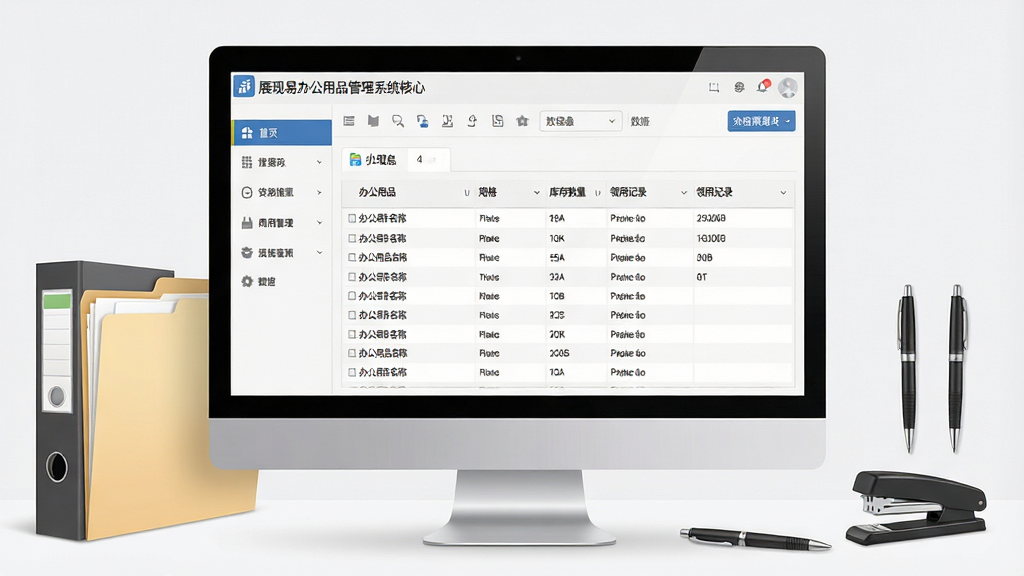Click the curved arrow refresh toolbar icon
The width and height of the screenshot is (1024, 576).
click(472, 121)
